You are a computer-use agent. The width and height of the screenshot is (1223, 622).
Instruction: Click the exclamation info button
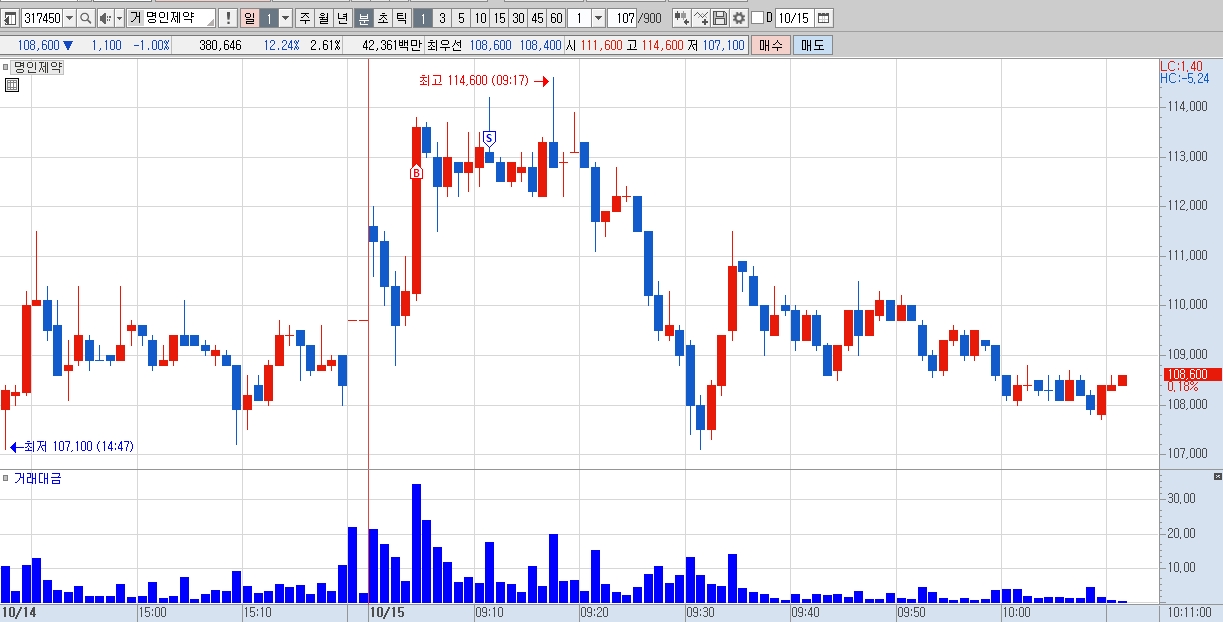tap(227, 18)
